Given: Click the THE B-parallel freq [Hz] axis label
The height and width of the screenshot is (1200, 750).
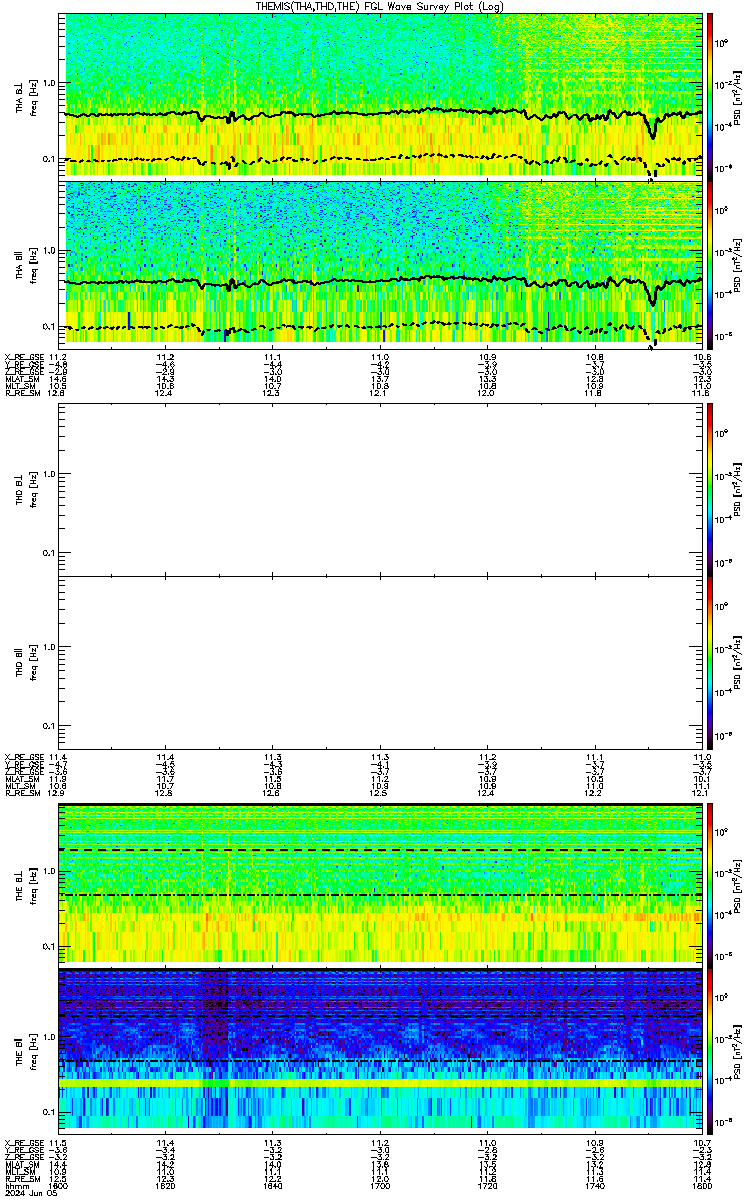Looking at the screenshot, I should [33, 1051].
